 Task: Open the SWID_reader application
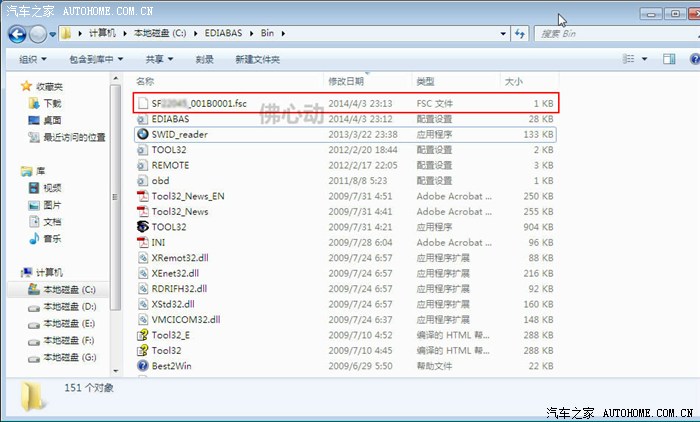(179, 134)
